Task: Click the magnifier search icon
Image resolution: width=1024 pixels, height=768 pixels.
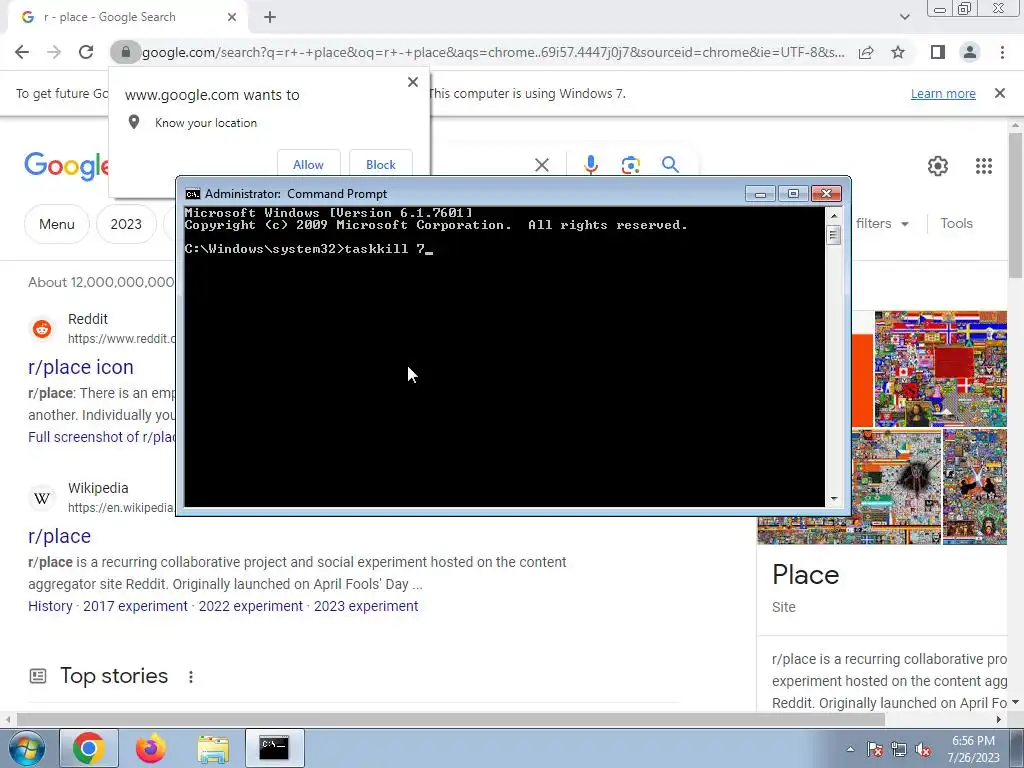Action: point(670,165)
